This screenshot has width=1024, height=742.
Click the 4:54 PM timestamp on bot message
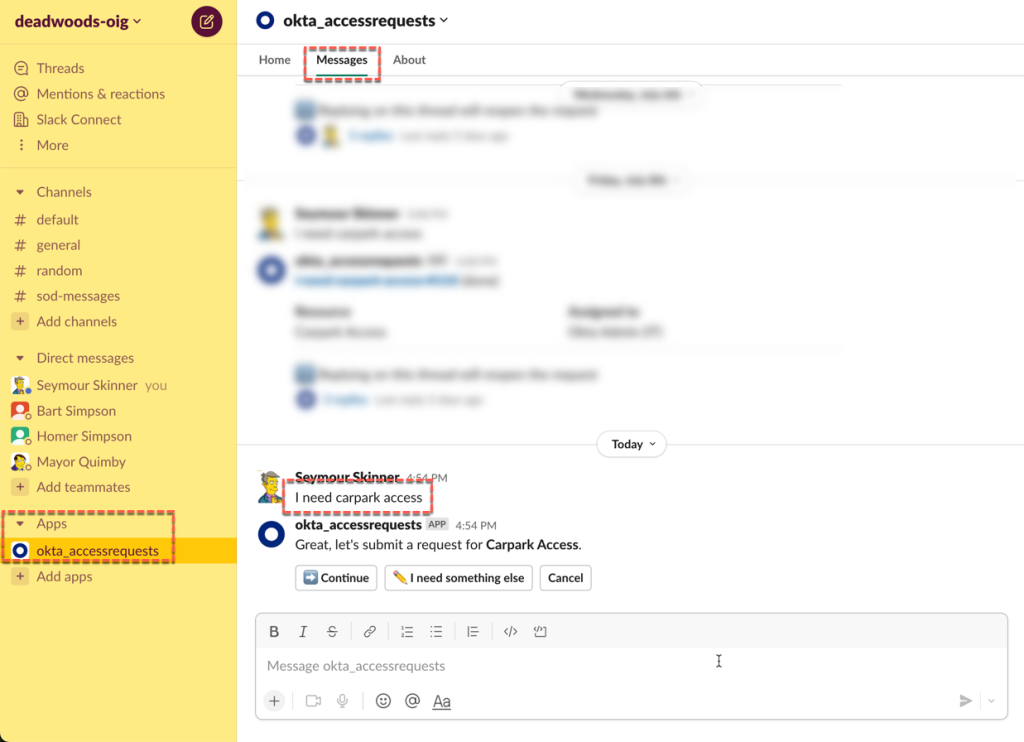click(x=476, y=526)
